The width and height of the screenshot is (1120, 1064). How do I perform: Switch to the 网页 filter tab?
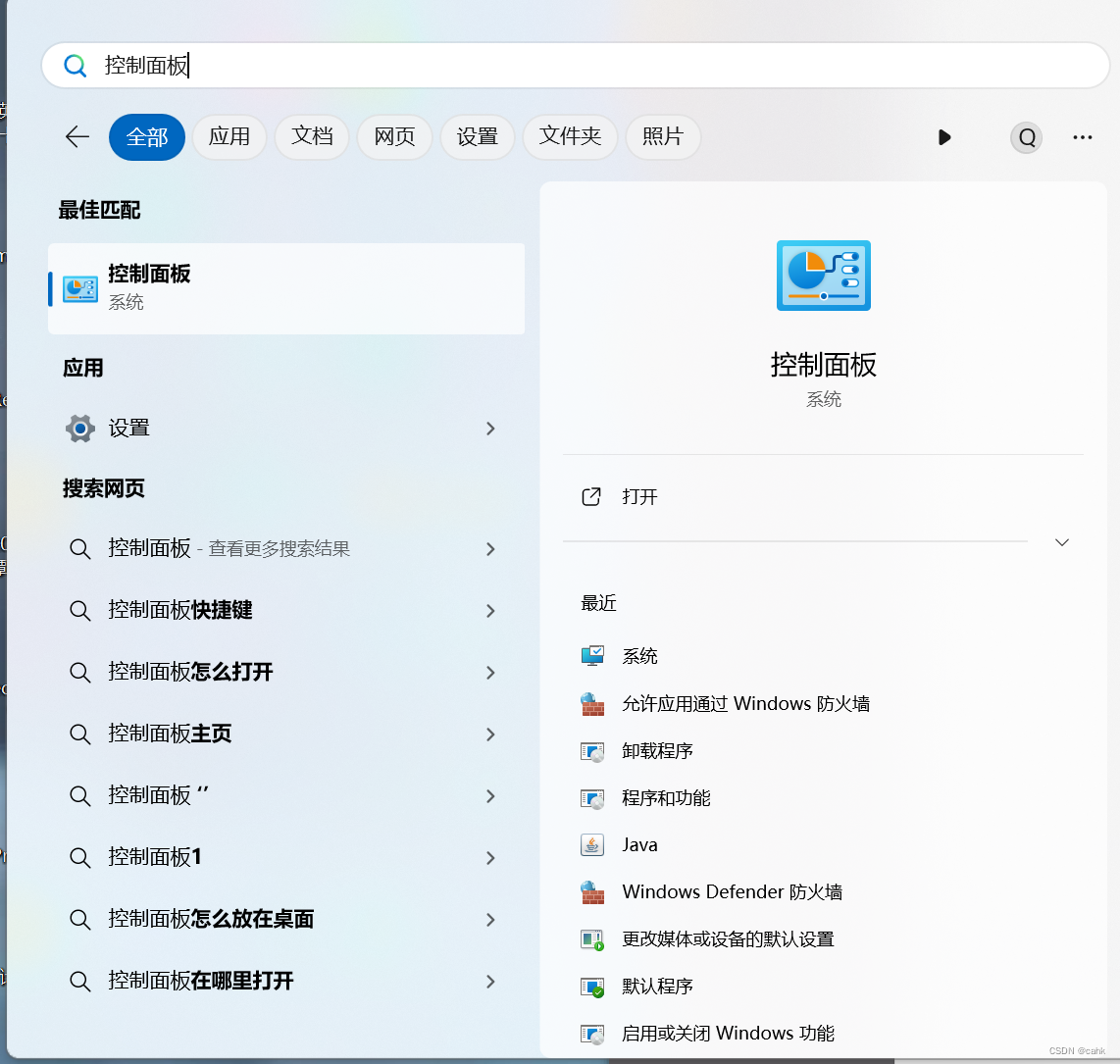pos(394,136)
